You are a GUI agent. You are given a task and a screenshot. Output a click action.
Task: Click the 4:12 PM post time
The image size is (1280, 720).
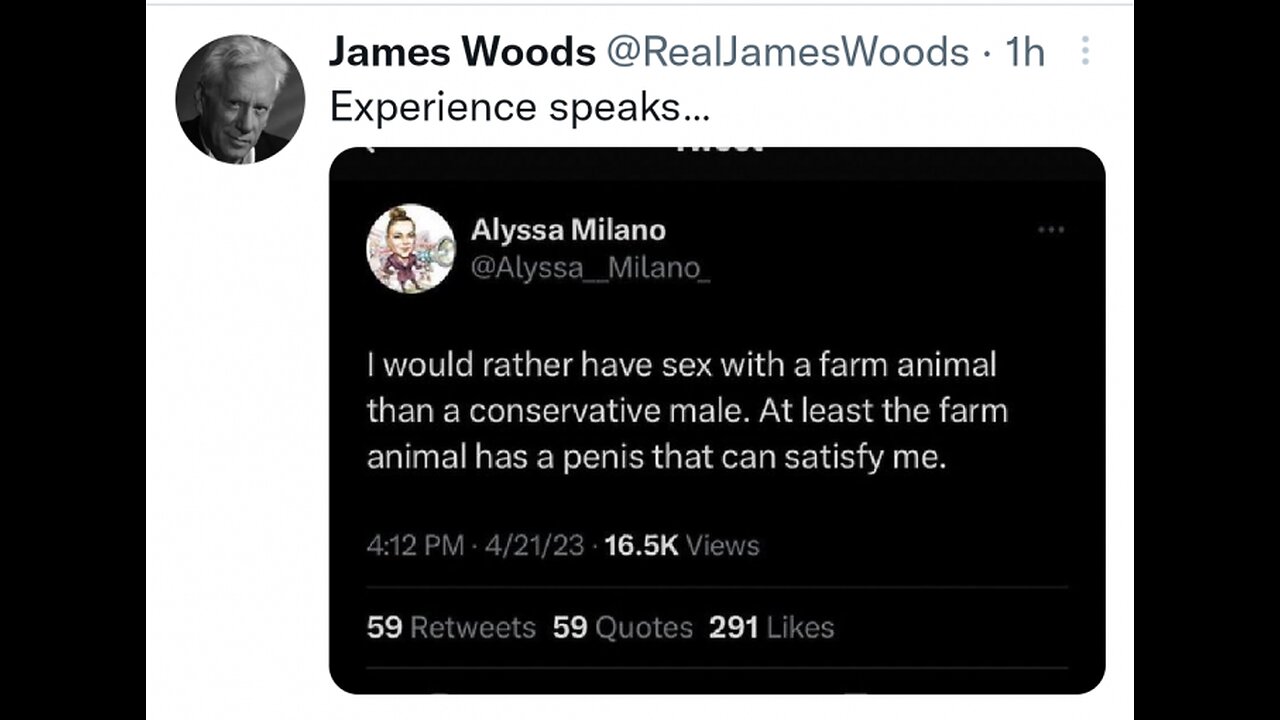click(415, 545)
